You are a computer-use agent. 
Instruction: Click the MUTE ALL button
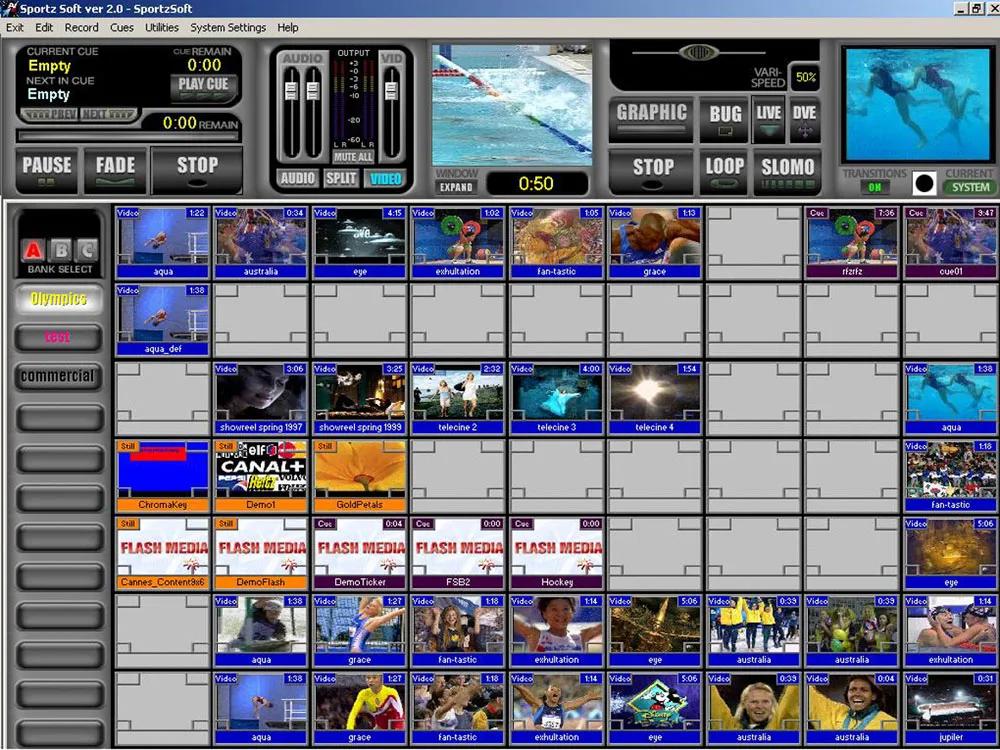tap(353, 157)
